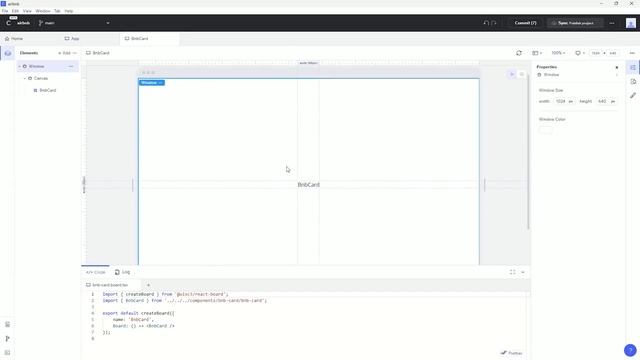Open the View menu
Image resolution: width=640 pixels, height=360 pixels.
pos(27,11)
